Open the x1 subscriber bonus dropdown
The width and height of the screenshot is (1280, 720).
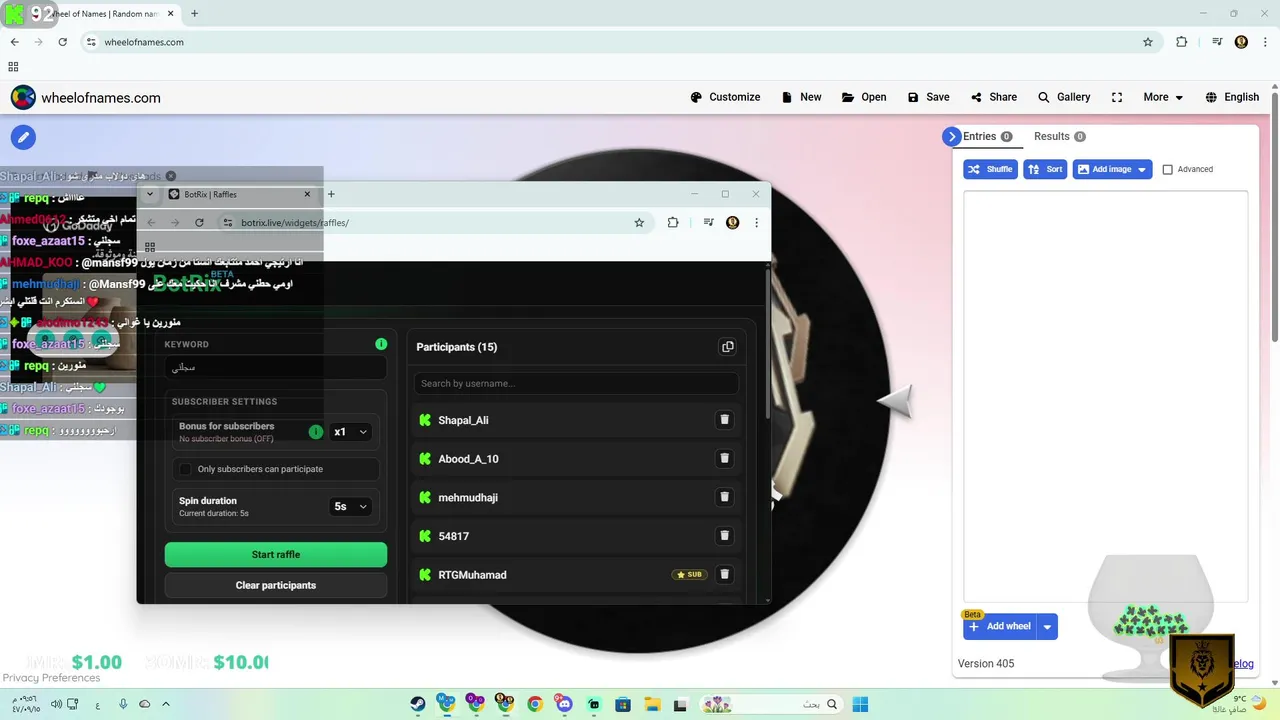coord(351,432)
